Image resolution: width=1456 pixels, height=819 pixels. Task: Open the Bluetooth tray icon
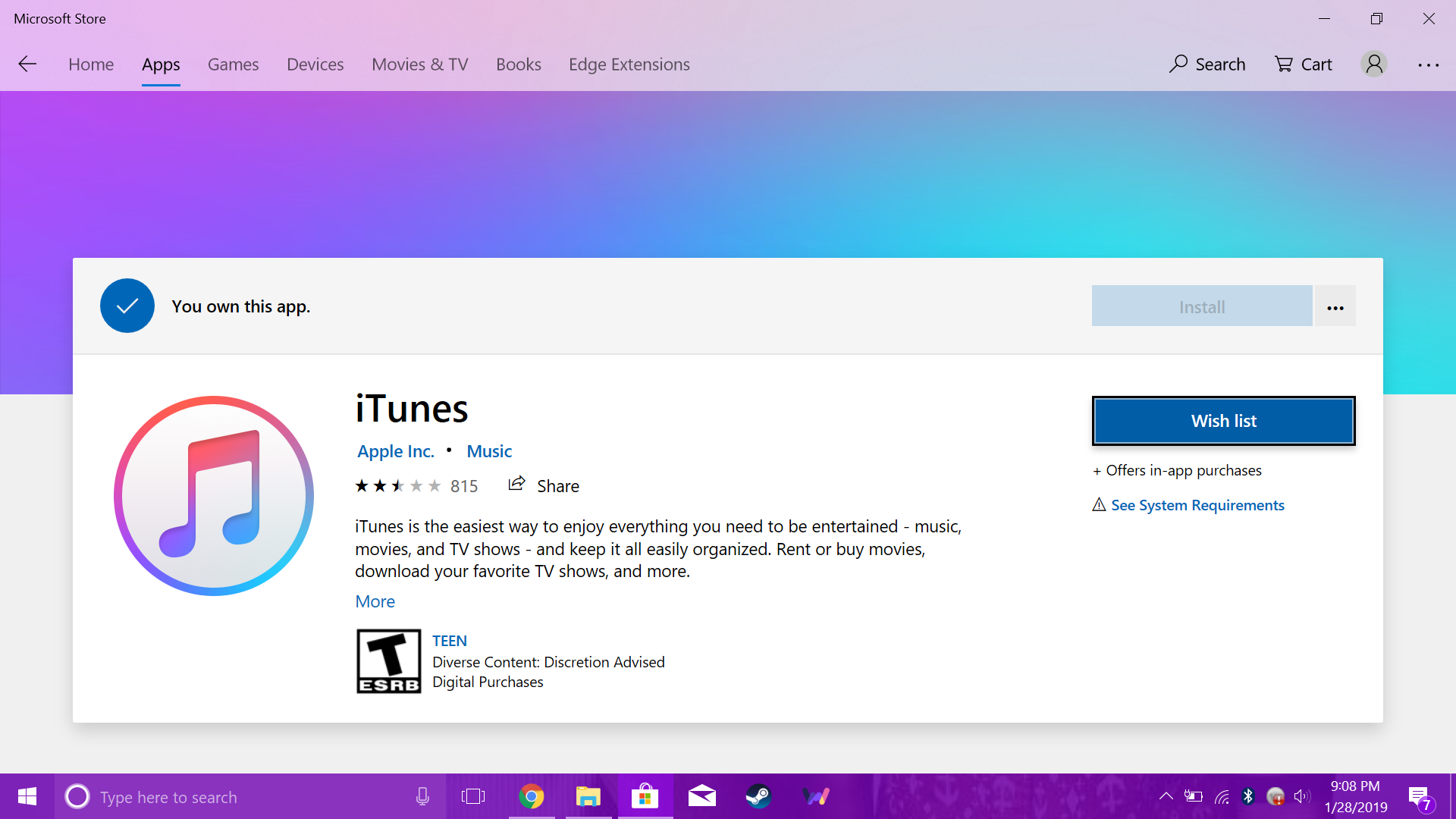1248,796
